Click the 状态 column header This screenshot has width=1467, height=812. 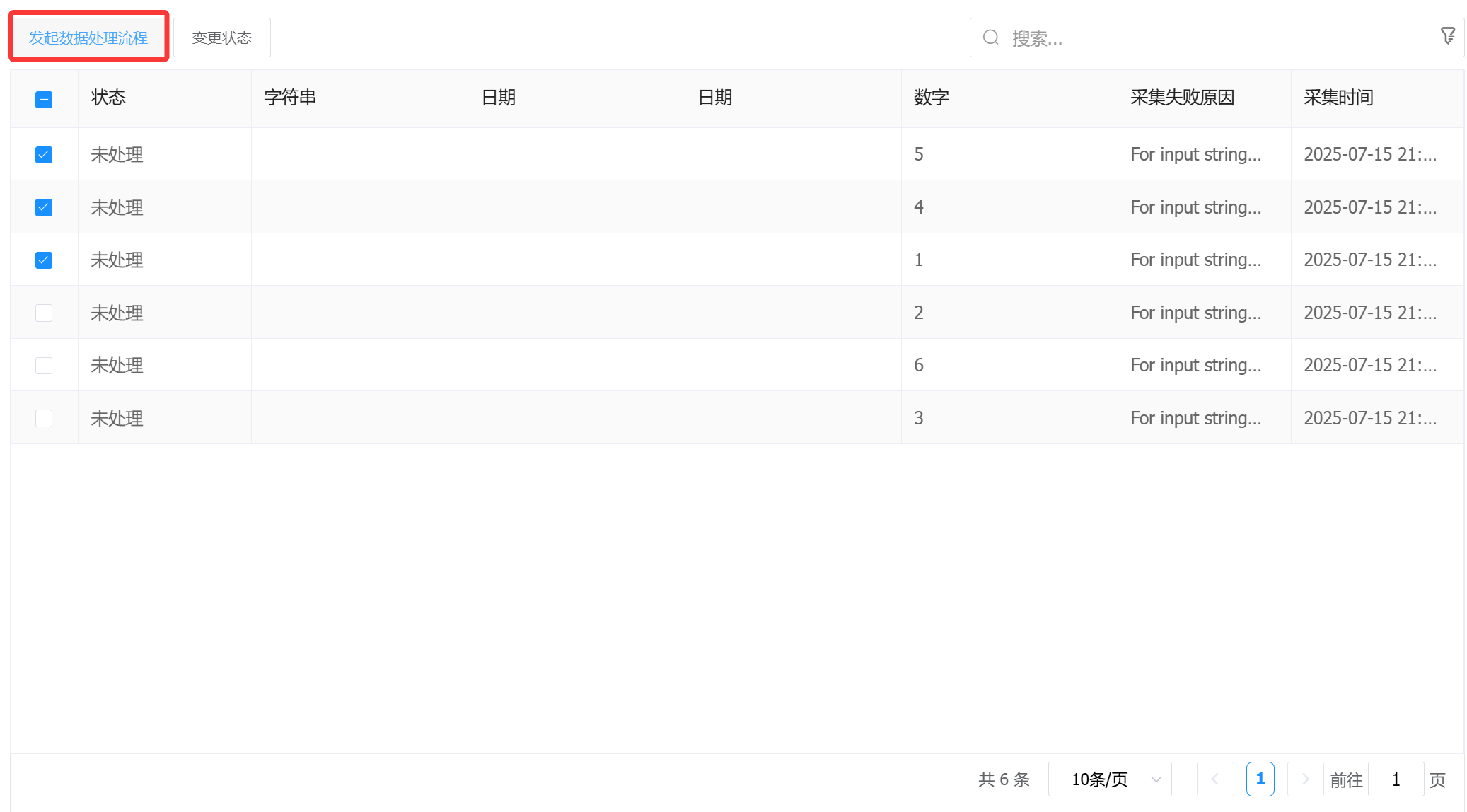108,98
